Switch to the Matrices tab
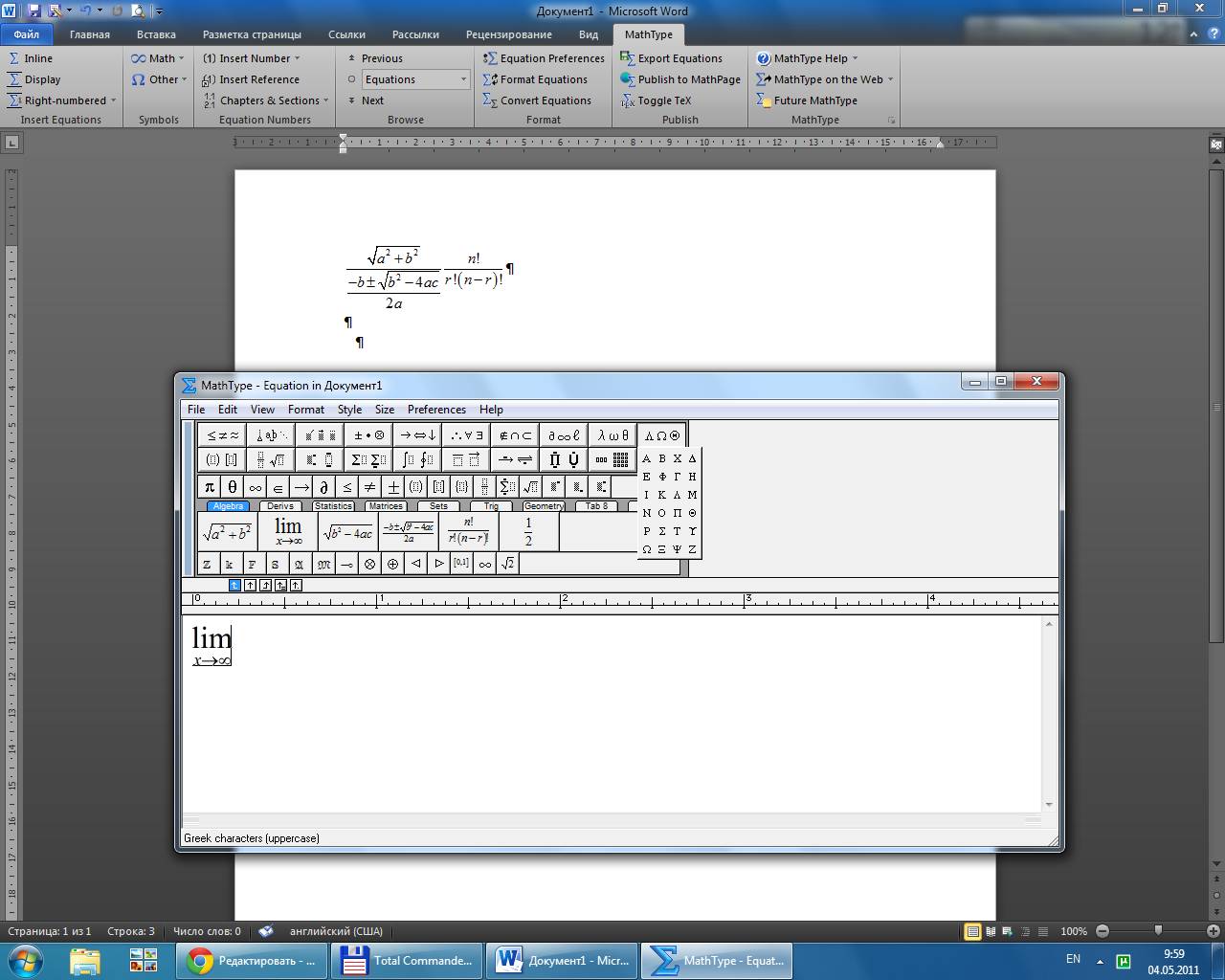The height and width of the screenshot is (980, 1225). pyautogui.click(x=386, y=506)
